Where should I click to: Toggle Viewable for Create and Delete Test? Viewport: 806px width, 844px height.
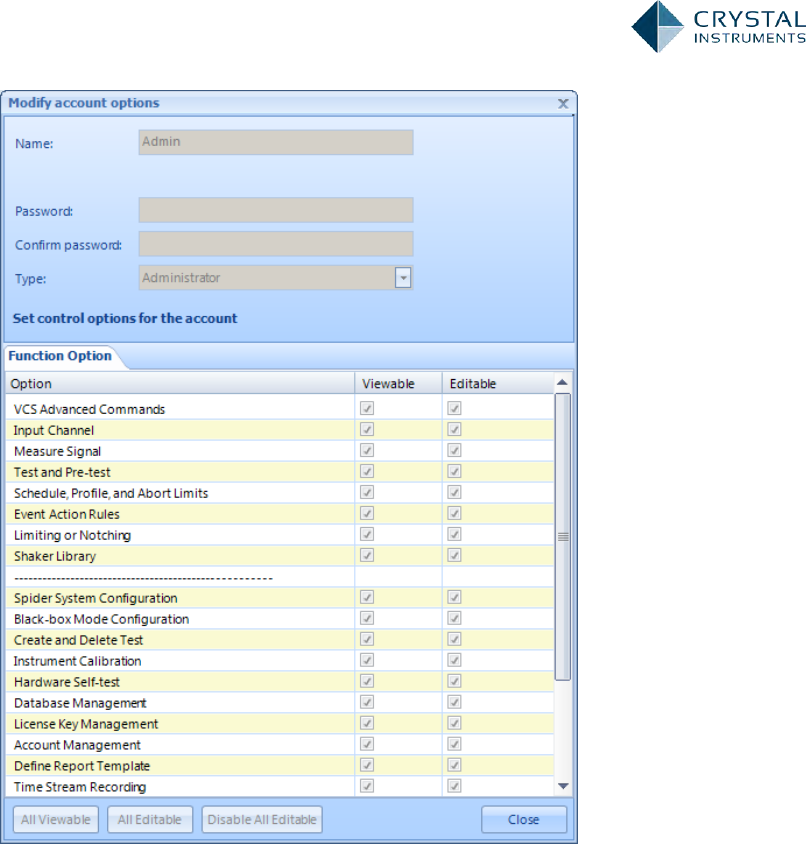pyautogui.click(x=367, y=639)
